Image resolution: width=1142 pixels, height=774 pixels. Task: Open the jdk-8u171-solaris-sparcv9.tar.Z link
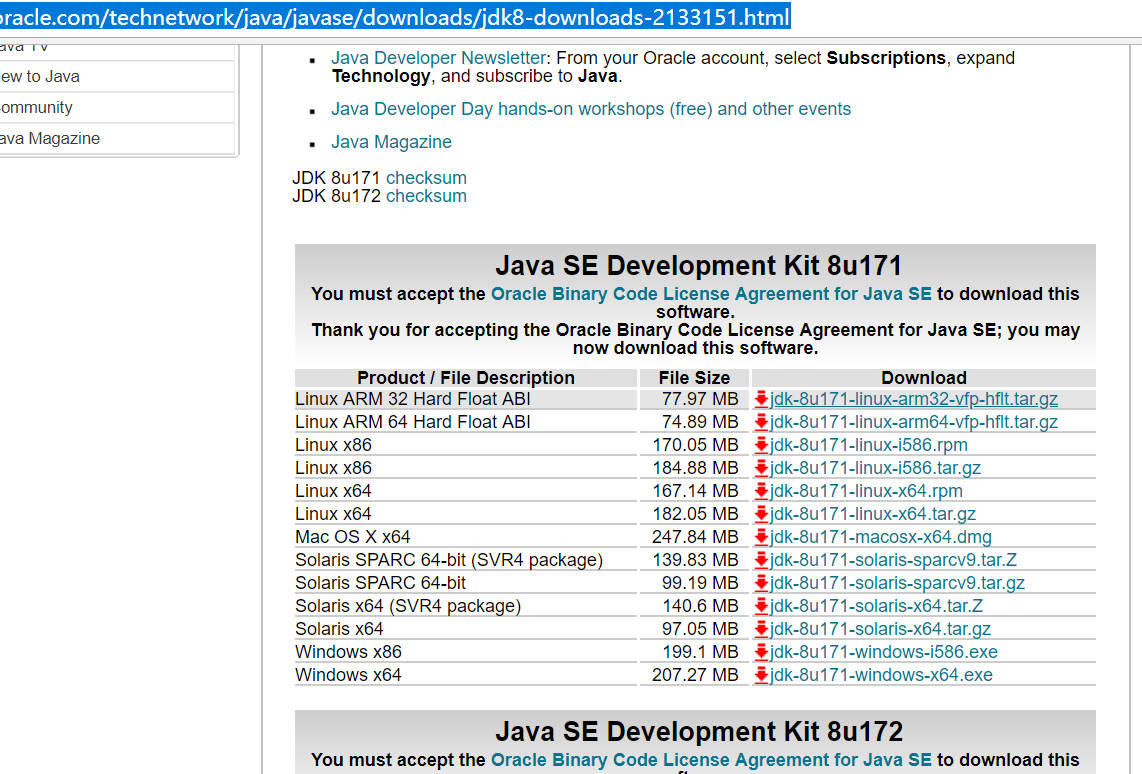coord(893,560)
